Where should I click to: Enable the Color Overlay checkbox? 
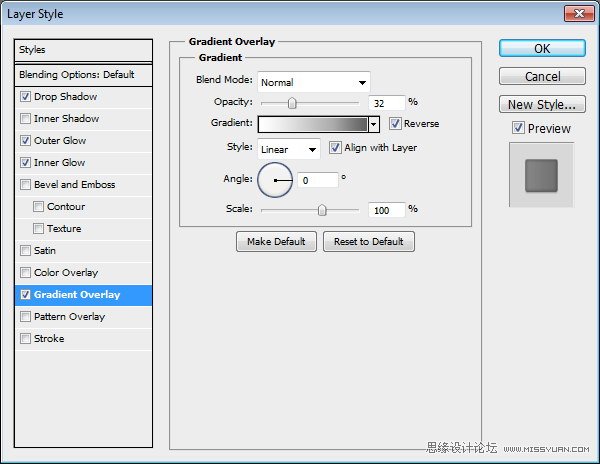click(x=25, y=273)
